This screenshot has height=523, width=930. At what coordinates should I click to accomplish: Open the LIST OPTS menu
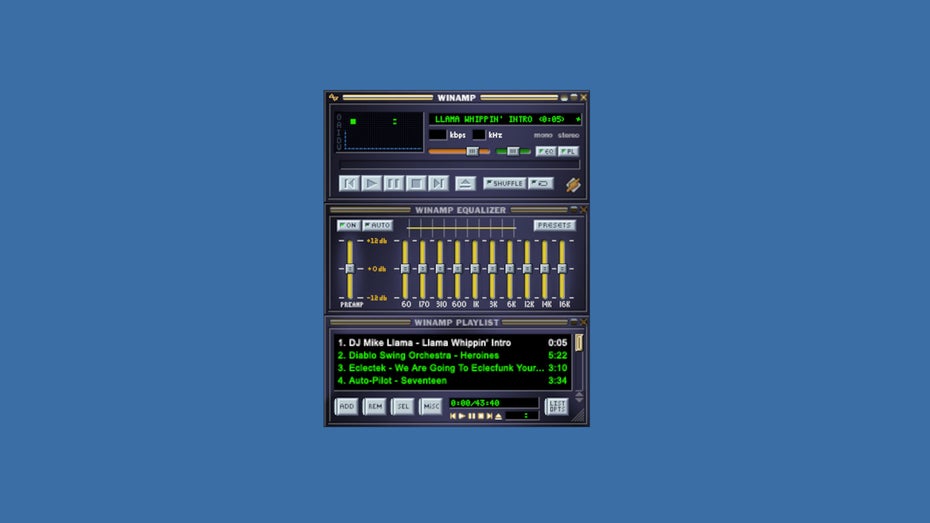pyautogui.click(x=557, y=406)
